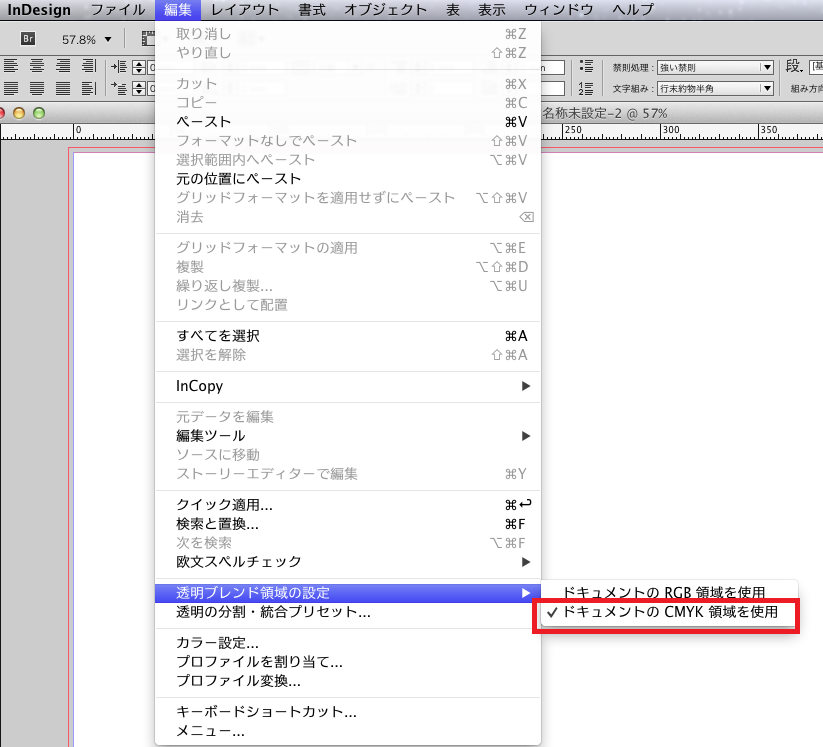This screenshot has width=823, height=747.
Task: Choose ペースト from the edit menu
Action: [x=348, y=122]
